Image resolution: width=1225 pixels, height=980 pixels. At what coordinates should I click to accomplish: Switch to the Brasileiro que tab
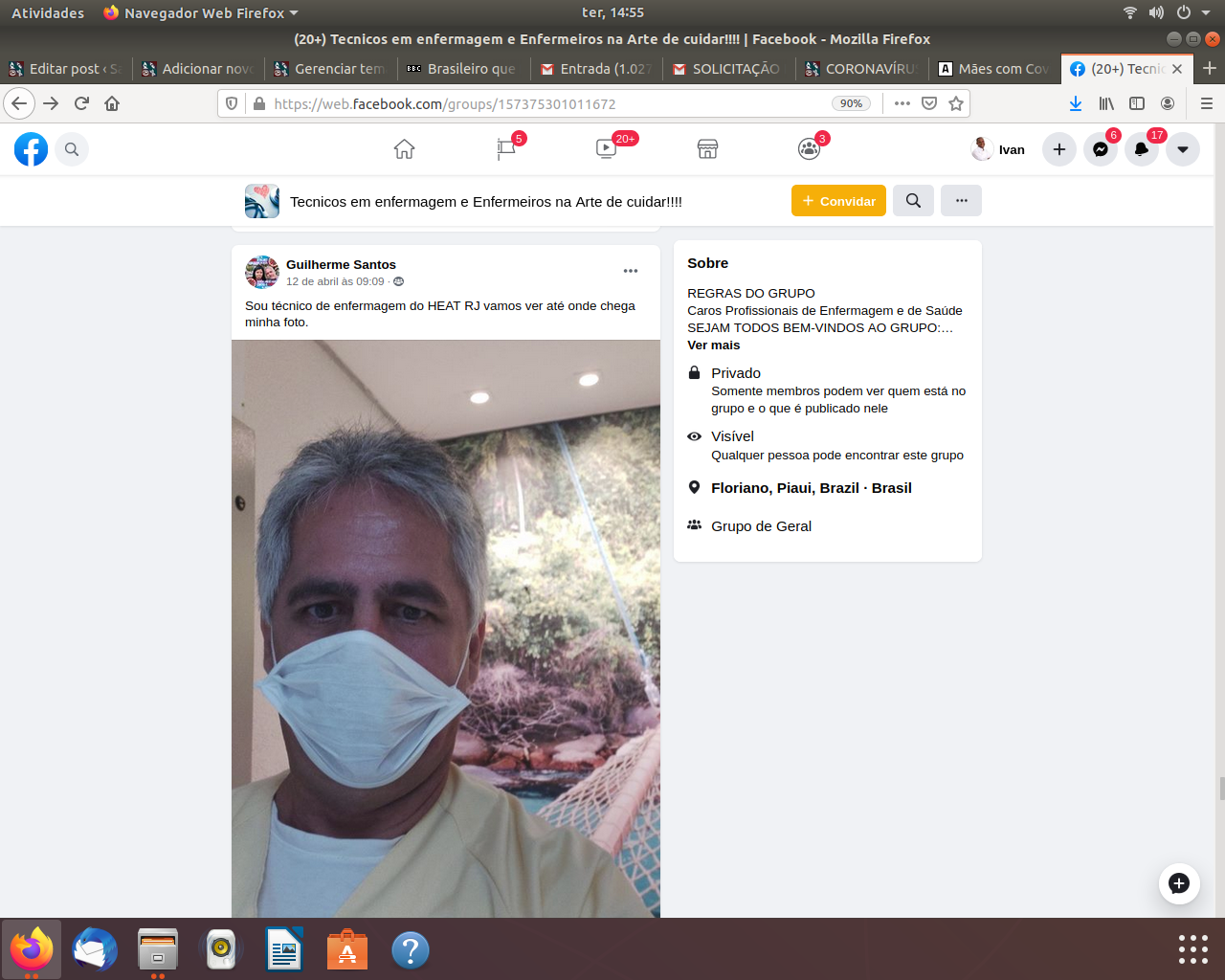(464, 69)
